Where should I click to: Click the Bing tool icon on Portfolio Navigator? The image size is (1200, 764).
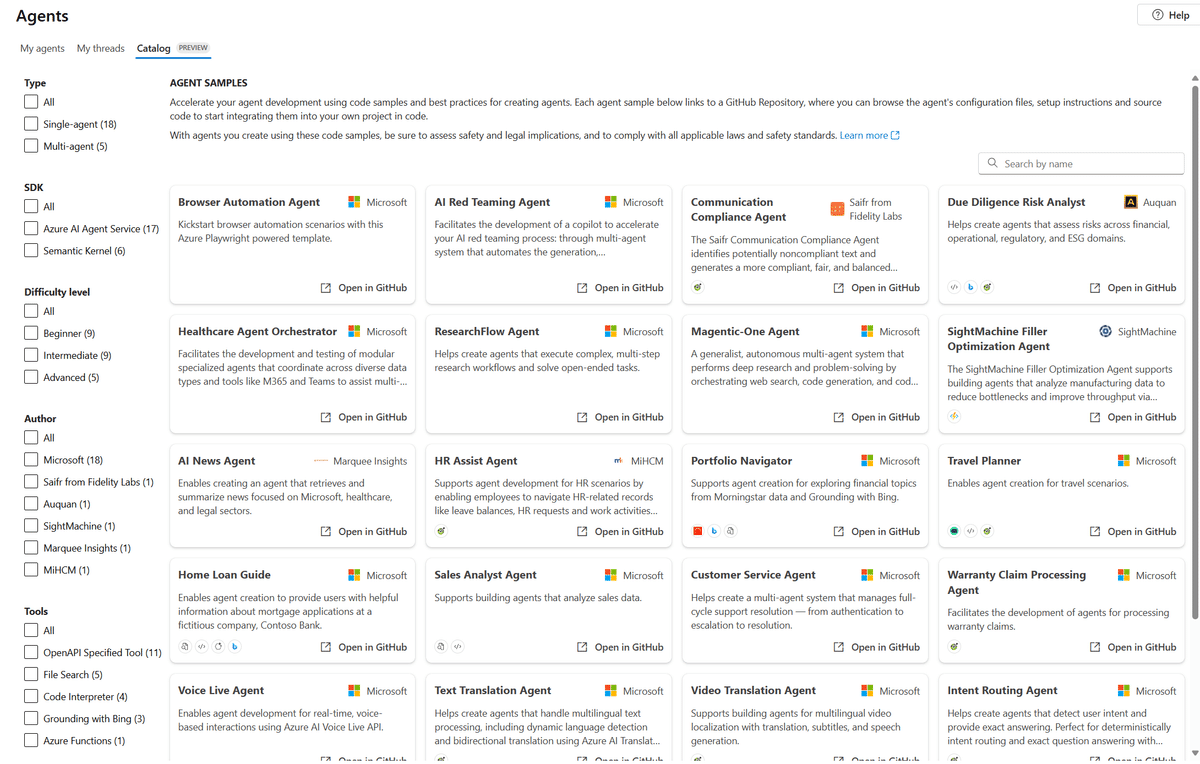tap(714, 531)
